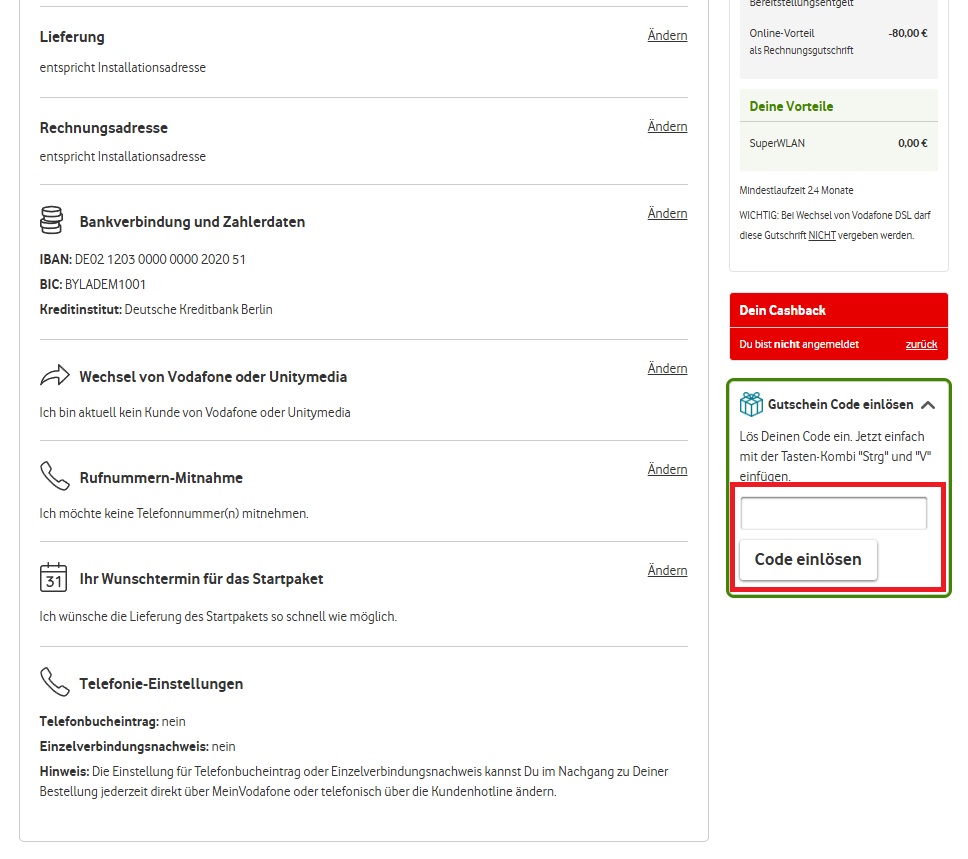Click Ändern for Ihr Wunschtermin für das Startpaket
This screenshot has width=968, height=859.
(667, 570)
